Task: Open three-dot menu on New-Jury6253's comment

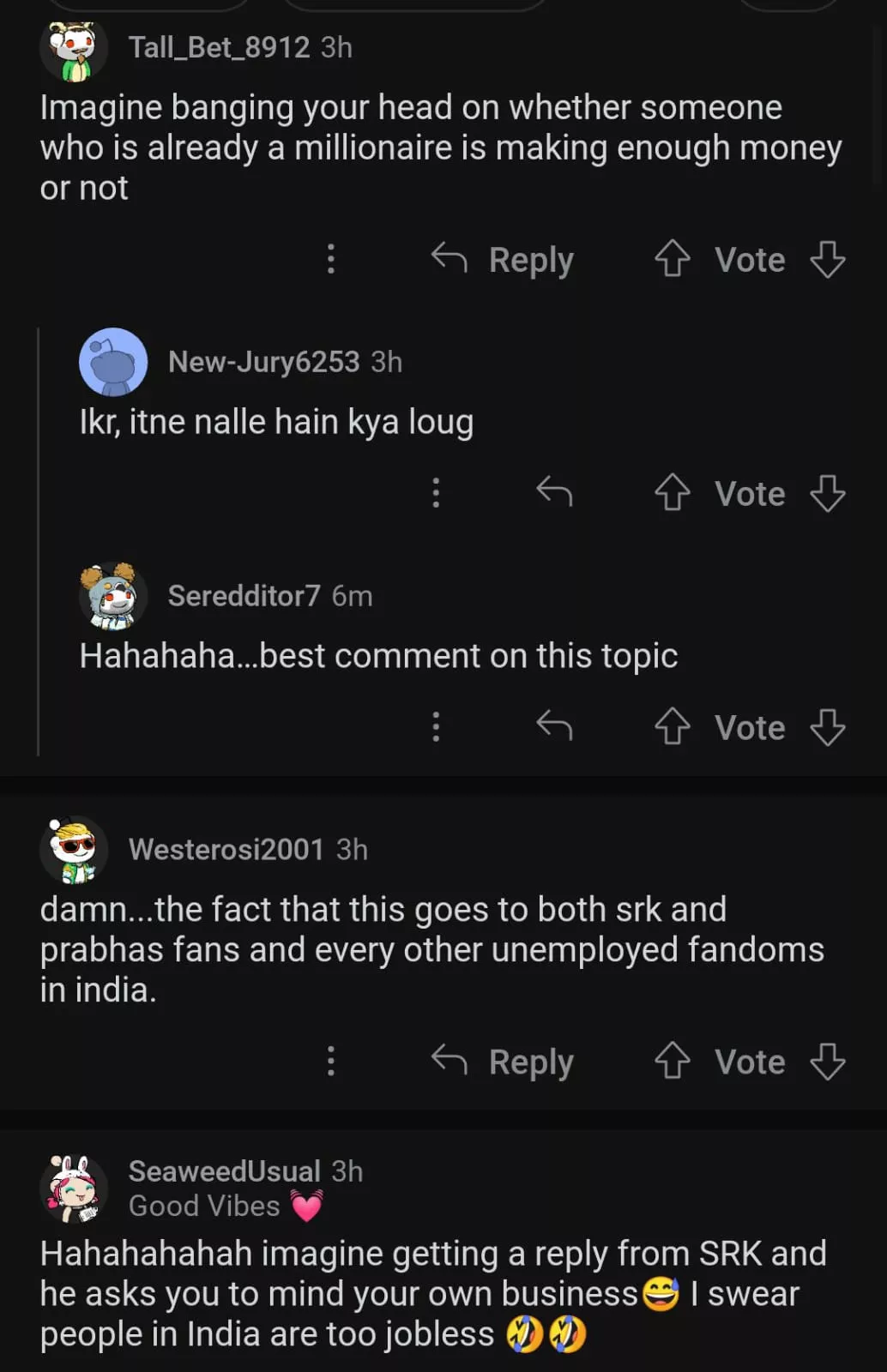Action: point(436,492)
